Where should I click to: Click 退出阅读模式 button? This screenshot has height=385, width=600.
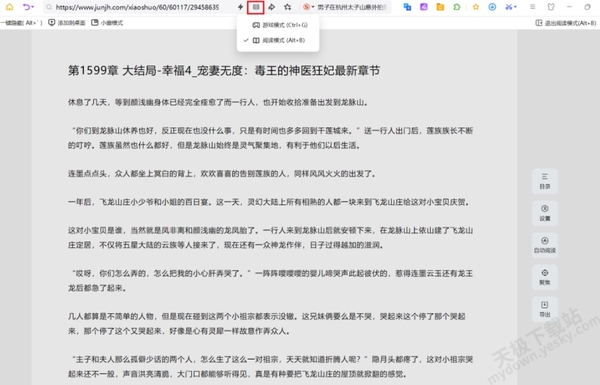[x=566, y=23]
